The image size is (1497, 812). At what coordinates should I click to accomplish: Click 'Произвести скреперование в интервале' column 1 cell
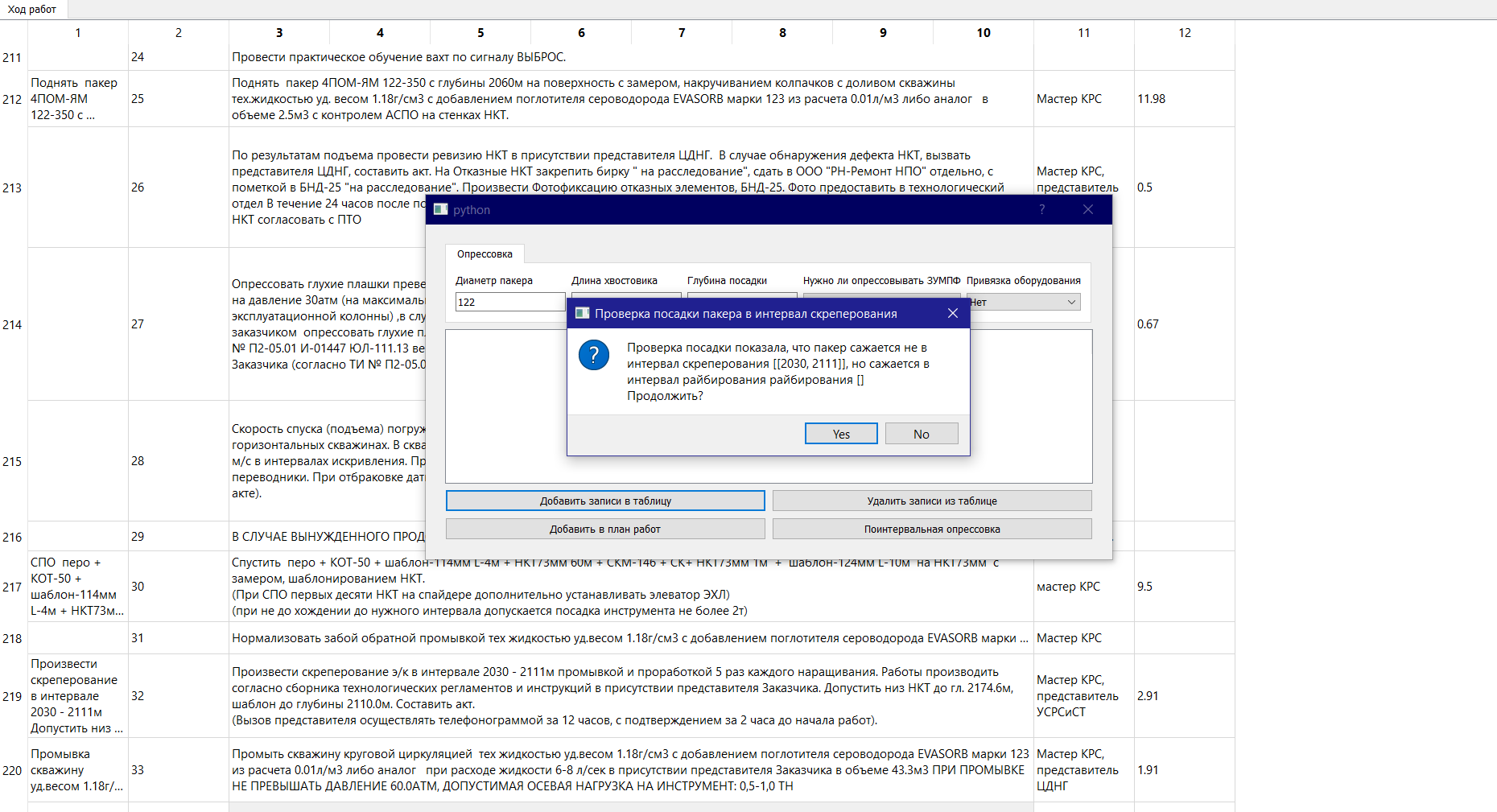78,696
